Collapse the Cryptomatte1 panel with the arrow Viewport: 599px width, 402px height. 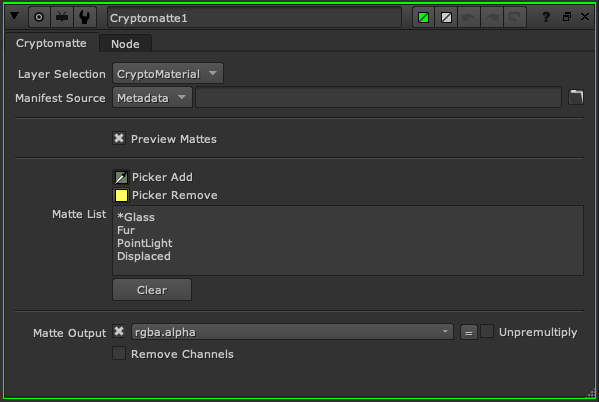pyautogui.click(x=15, y=16)
